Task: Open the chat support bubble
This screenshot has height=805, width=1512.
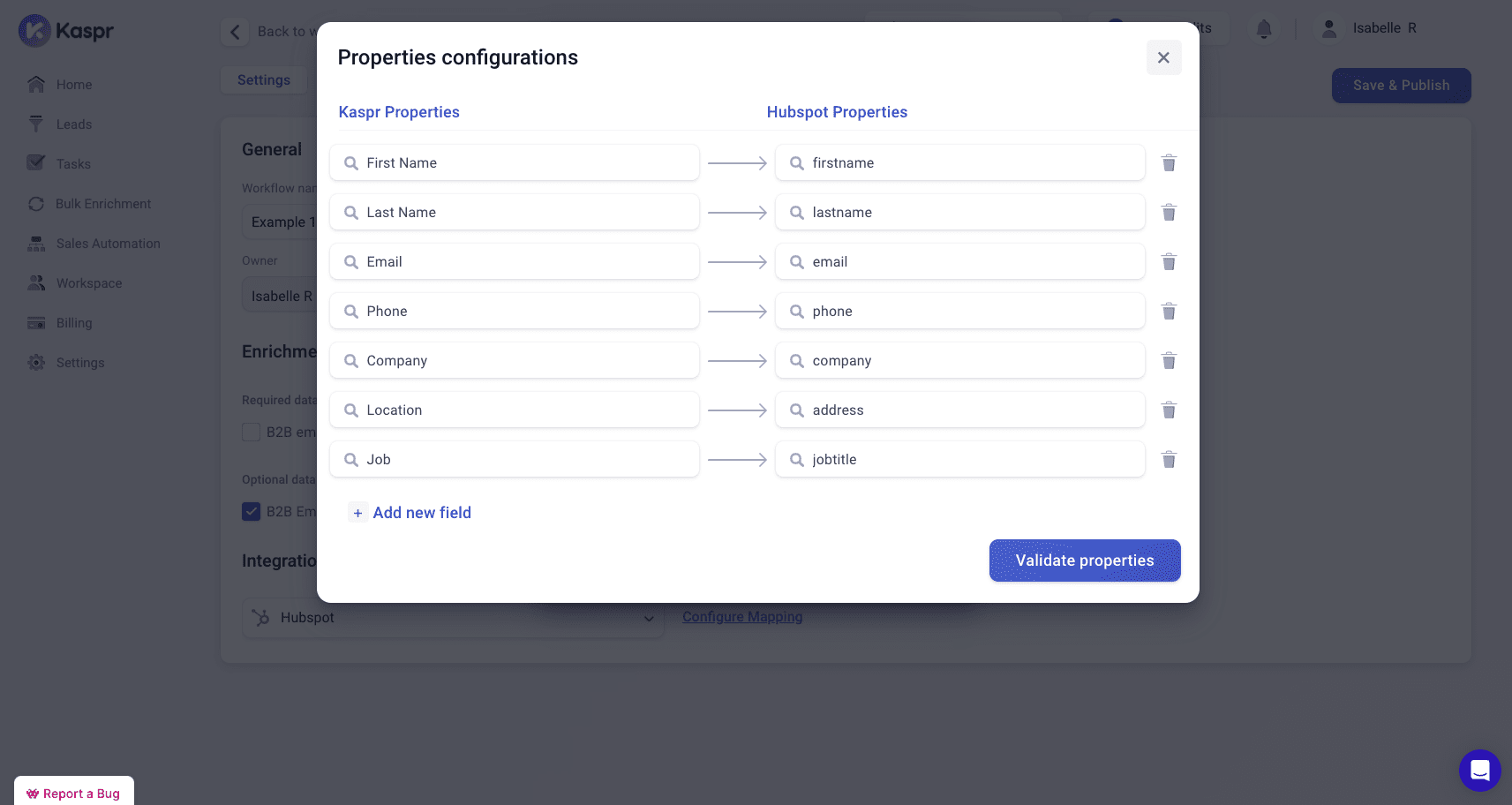Action: (1480, 770)
